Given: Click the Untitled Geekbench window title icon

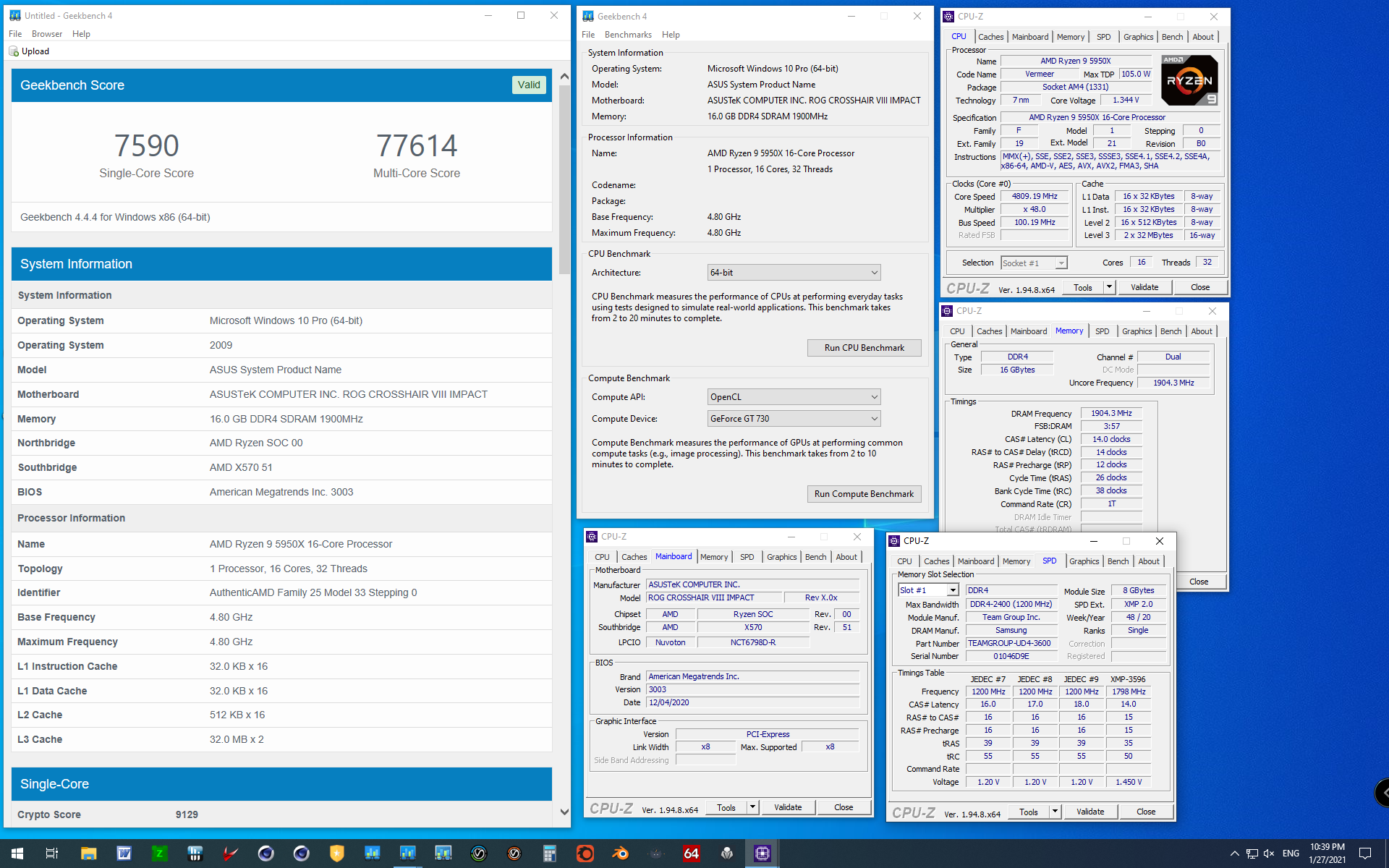Looking at the screenshot, I should point(14,15).
